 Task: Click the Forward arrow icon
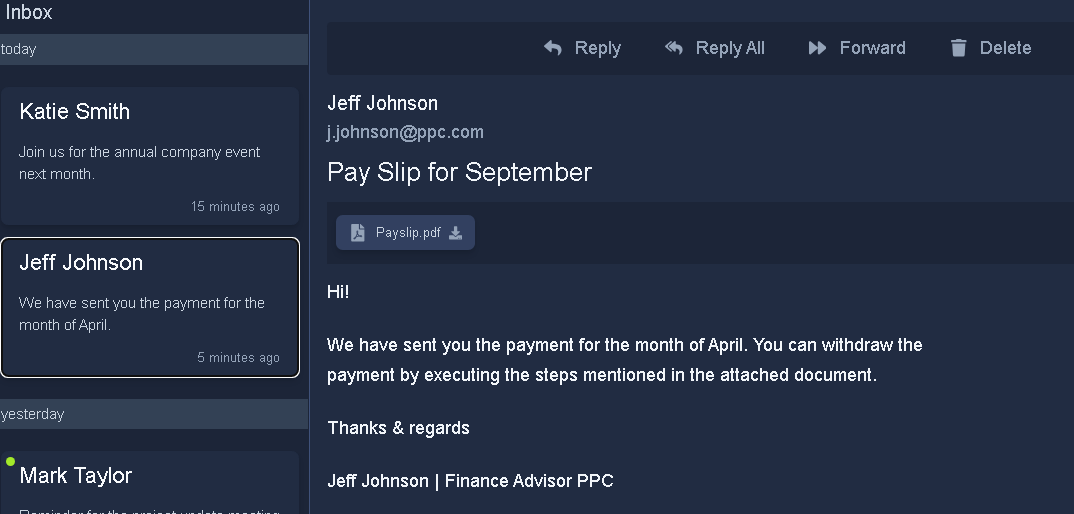[818, 48]
